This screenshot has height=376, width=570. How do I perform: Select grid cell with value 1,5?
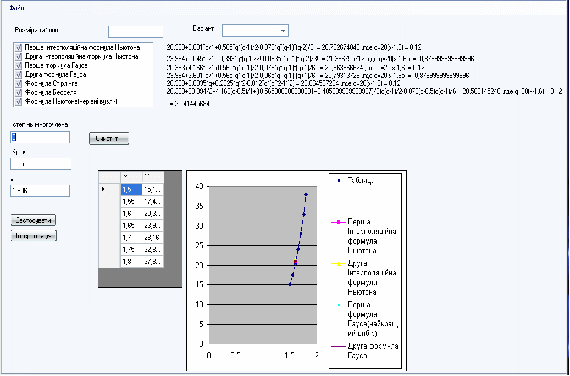(131, 189)
